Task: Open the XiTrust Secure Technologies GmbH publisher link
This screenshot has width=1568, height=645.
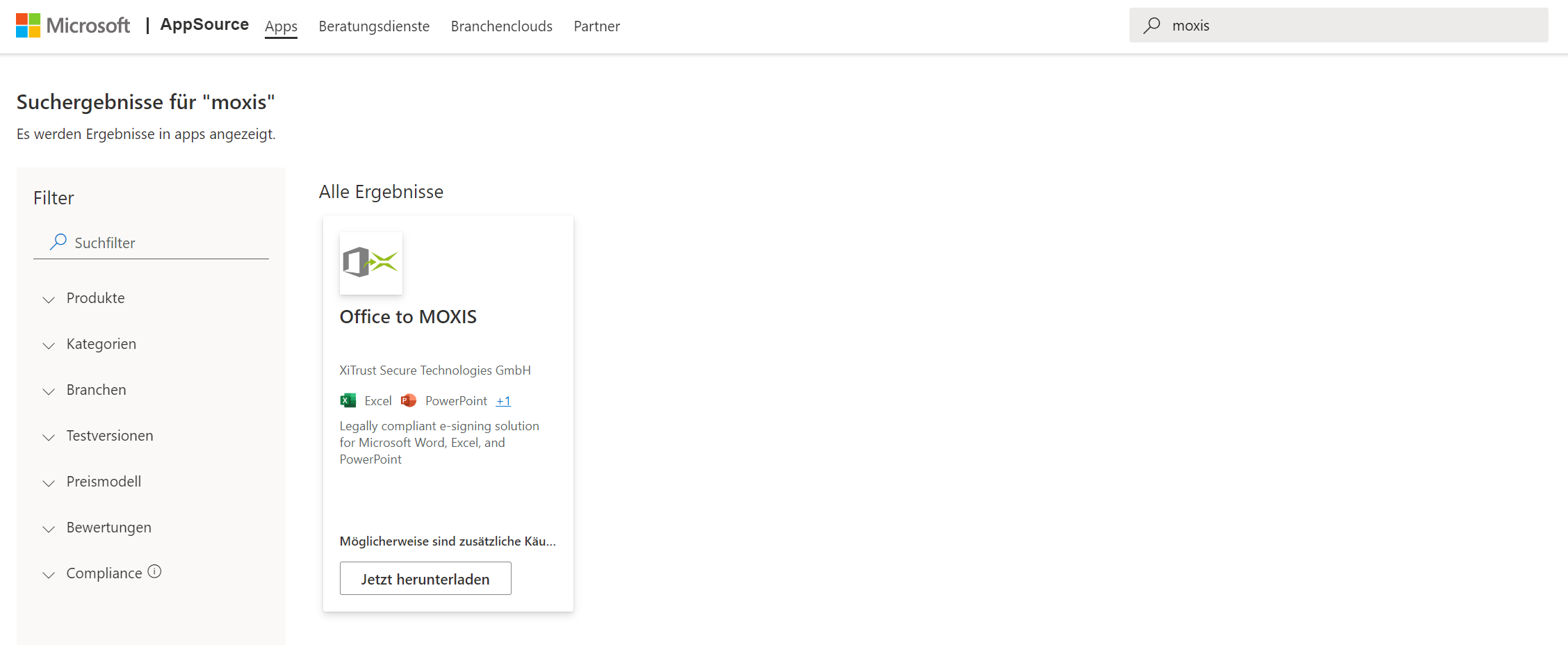Action: point(434,370)
